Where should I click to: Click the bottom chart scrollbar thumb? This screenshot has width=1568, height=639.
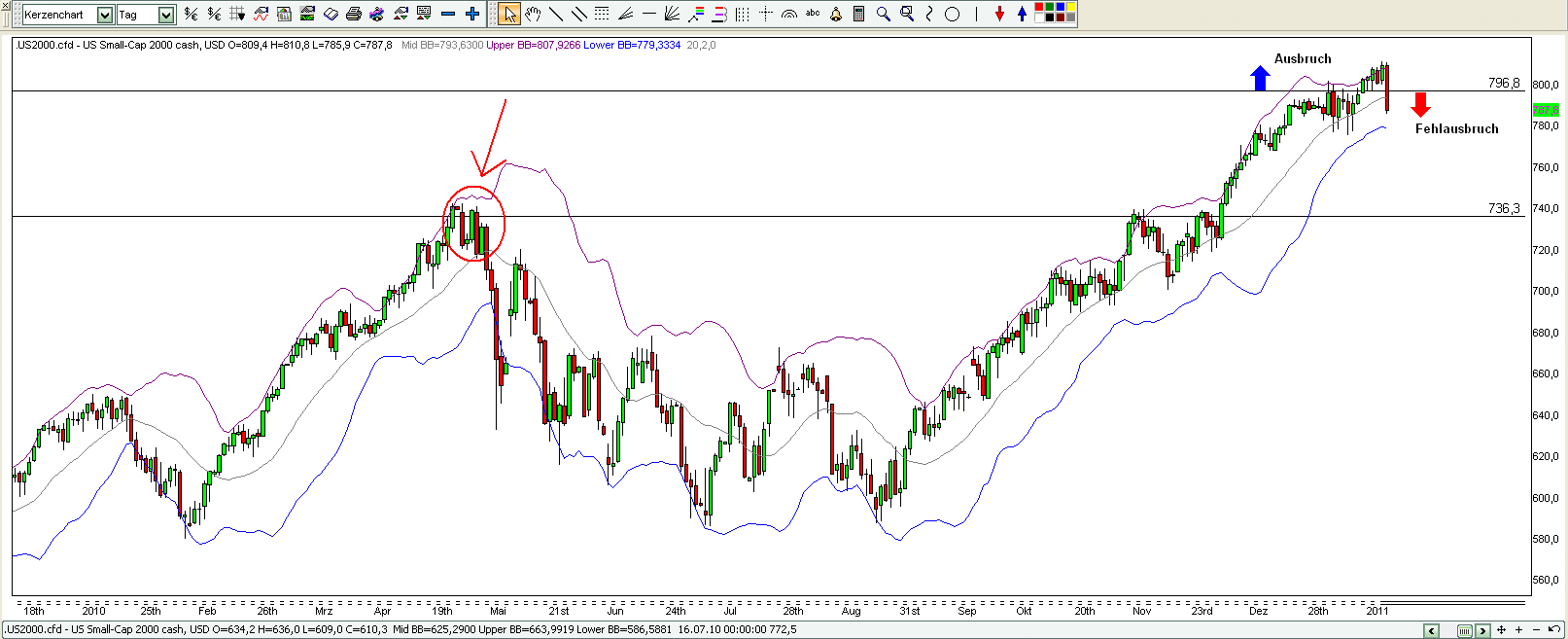tap(1465, 631)
